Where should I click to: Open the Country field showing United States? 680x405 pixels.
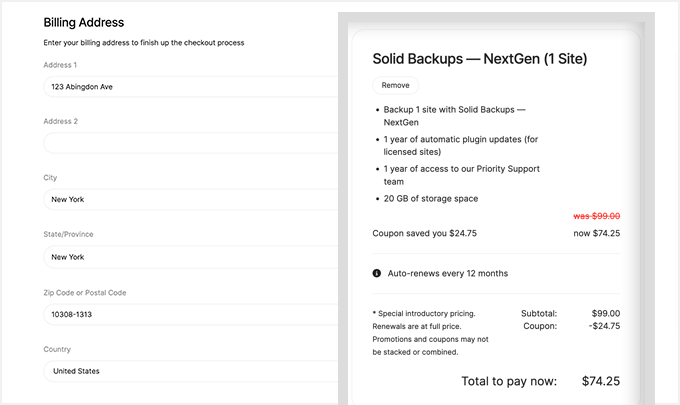tap(190, 371)
